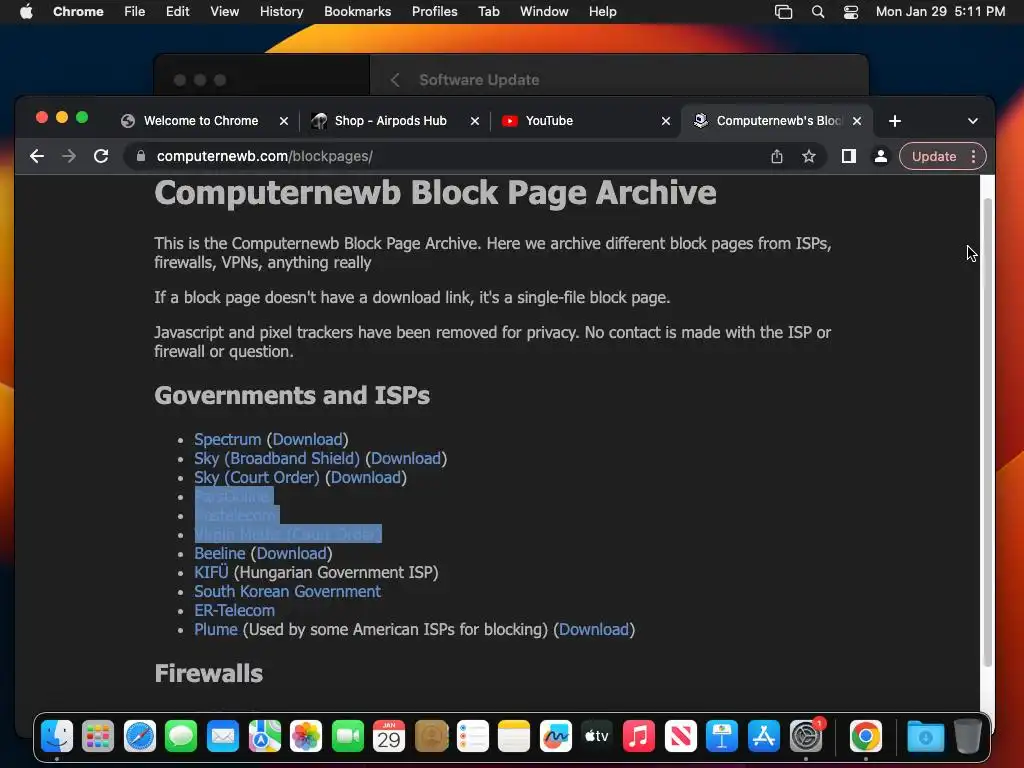Viewport: 1024px width, 768px height.
Task: Open Photos app in the Dock
Action: coord(306,737)
